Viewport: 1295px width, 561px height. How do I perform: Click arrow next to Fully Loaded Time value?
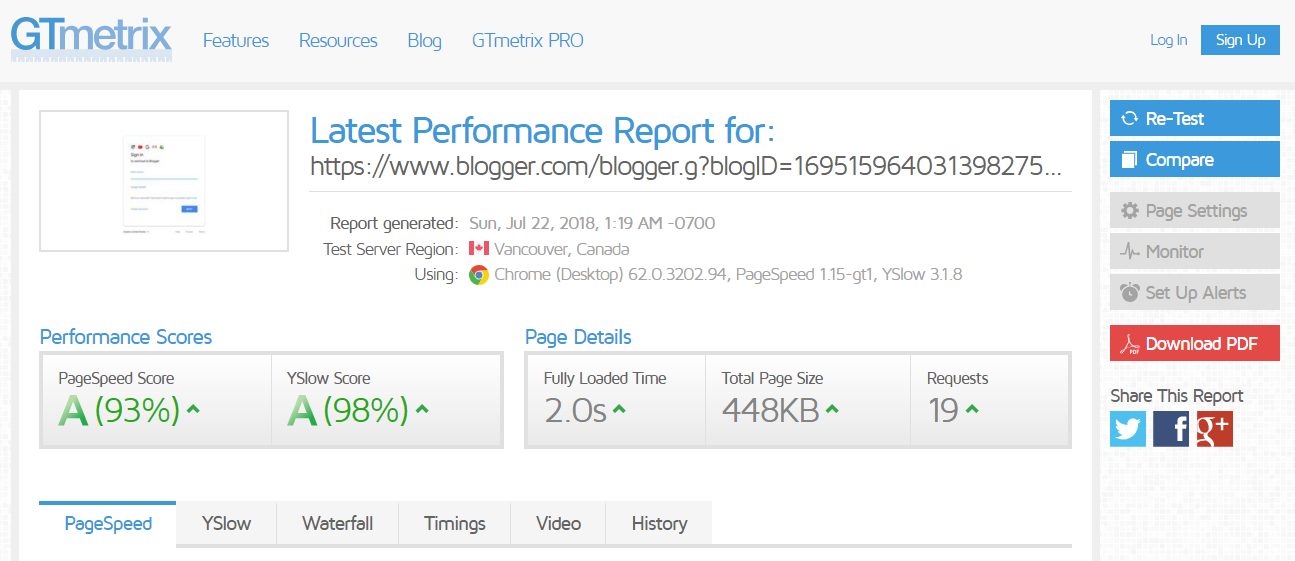(619, 409)
